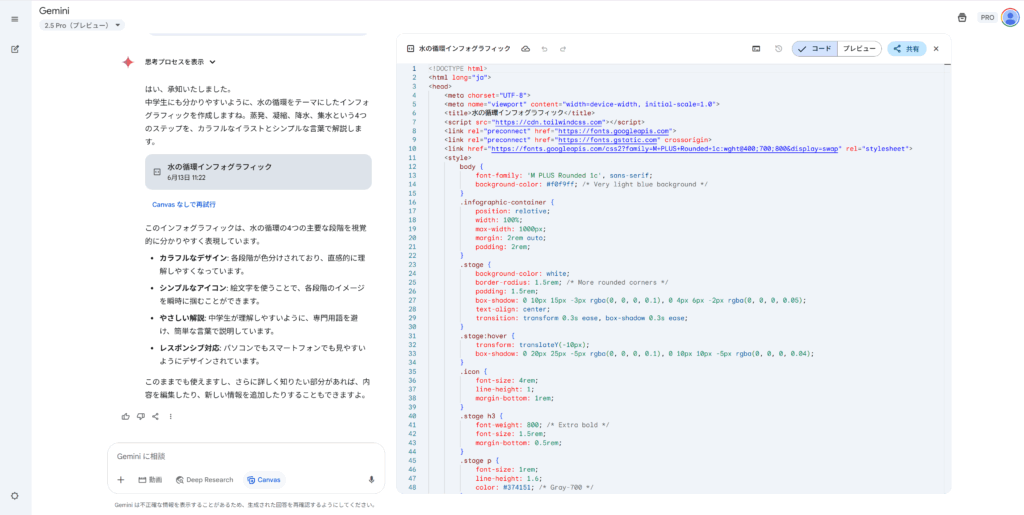Click the microphone voice input icon
1024x515 pixels.
coord(372,480)
